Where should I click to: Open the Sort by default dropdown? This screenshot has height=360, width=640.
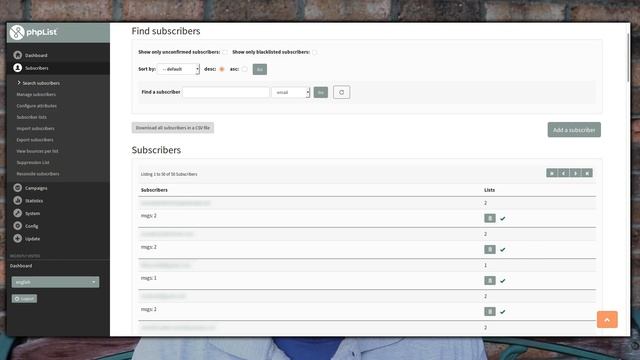coord(178,69)
